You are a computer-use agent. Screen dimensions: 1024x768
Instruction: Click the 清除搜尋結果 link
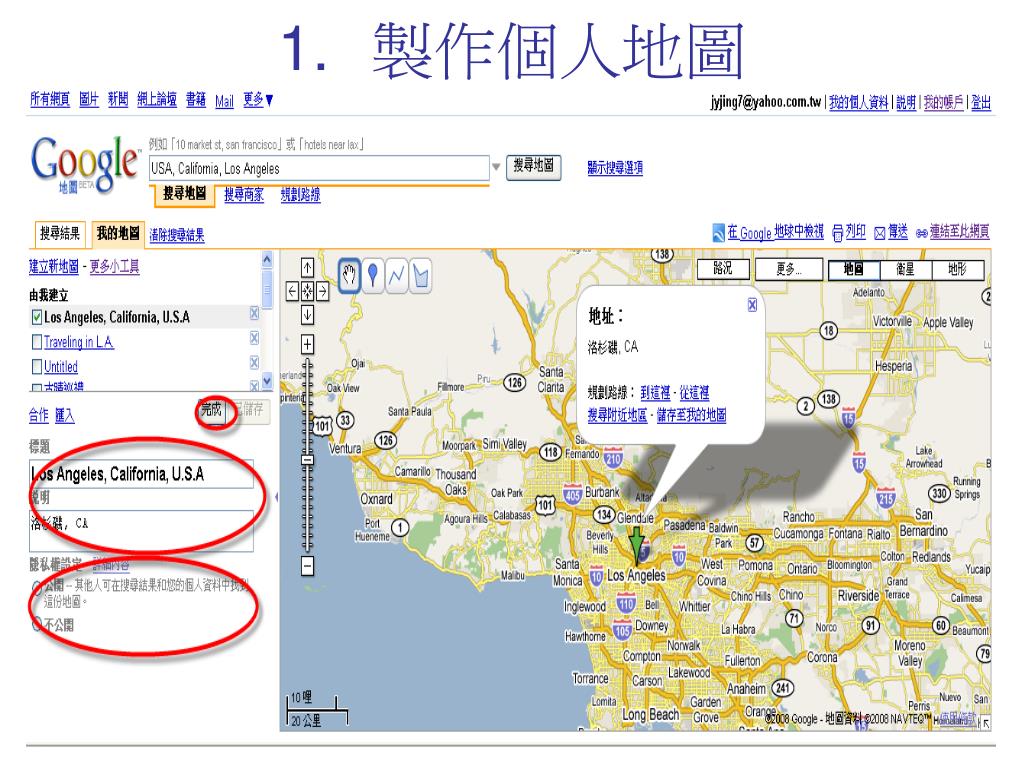click(x=177, y=235)
